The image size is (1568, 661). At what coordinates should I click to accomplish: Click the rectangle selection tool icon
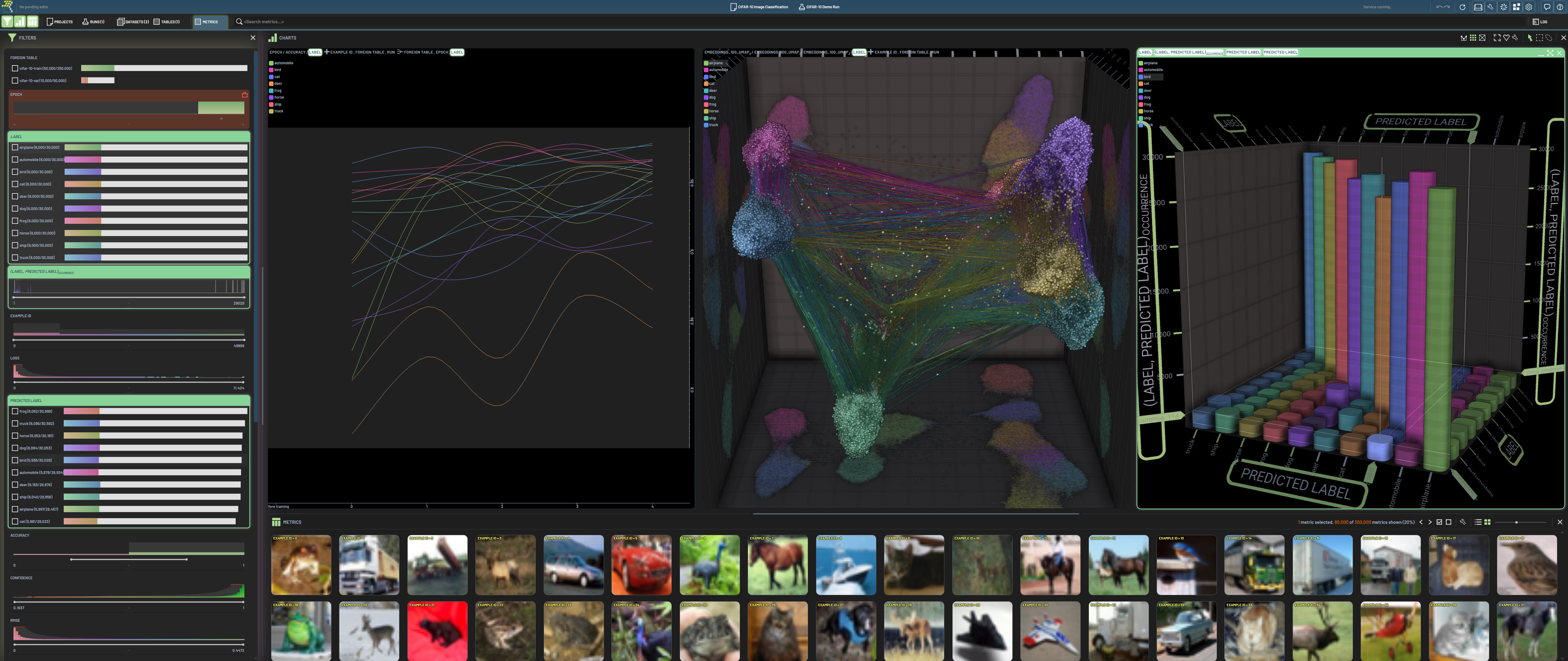click(1540, 38)
